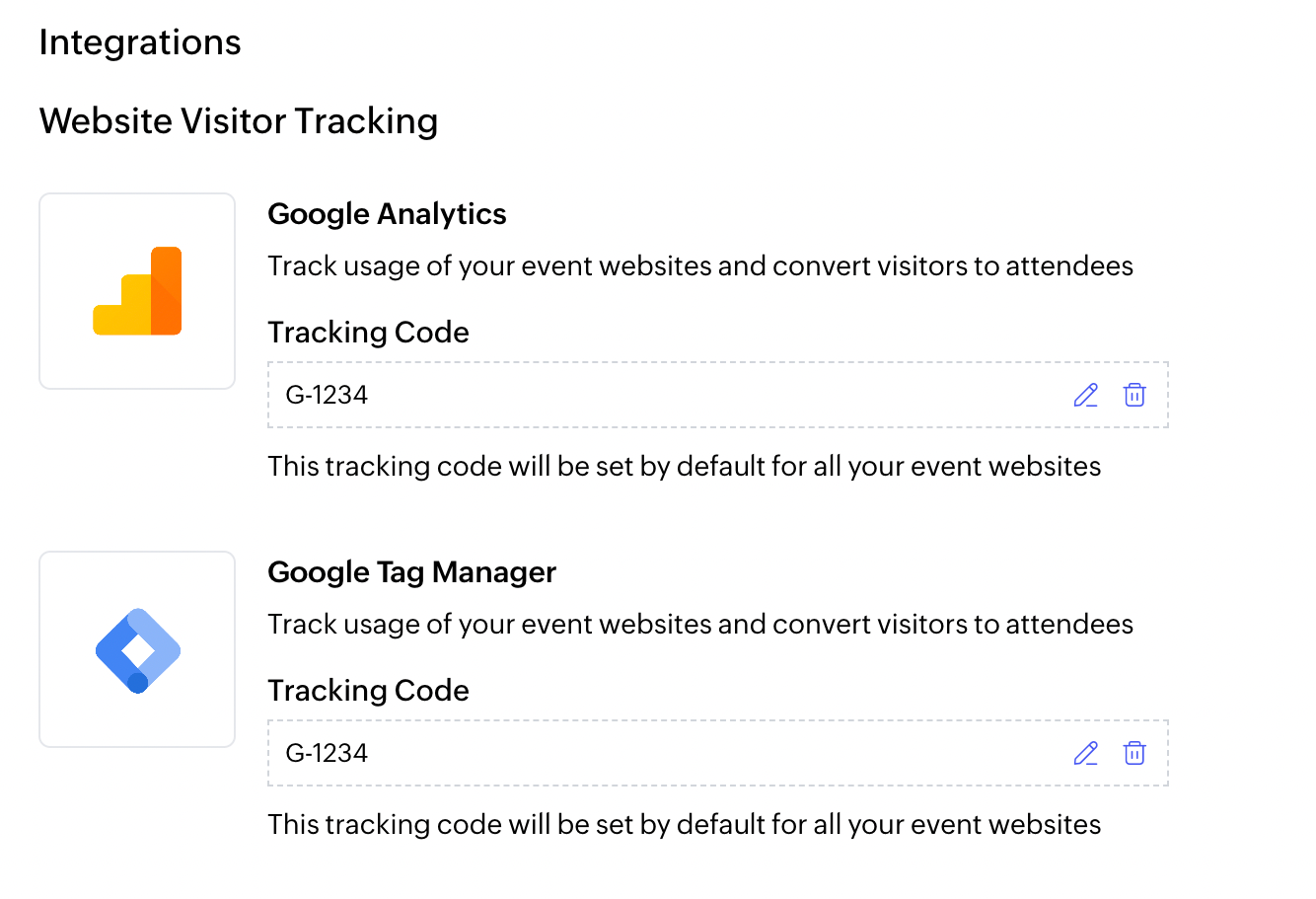Viewport: 1316px width, 899px height.
Task: Click the description text under Google Tag Manager
Action: [x=700, y=625]
